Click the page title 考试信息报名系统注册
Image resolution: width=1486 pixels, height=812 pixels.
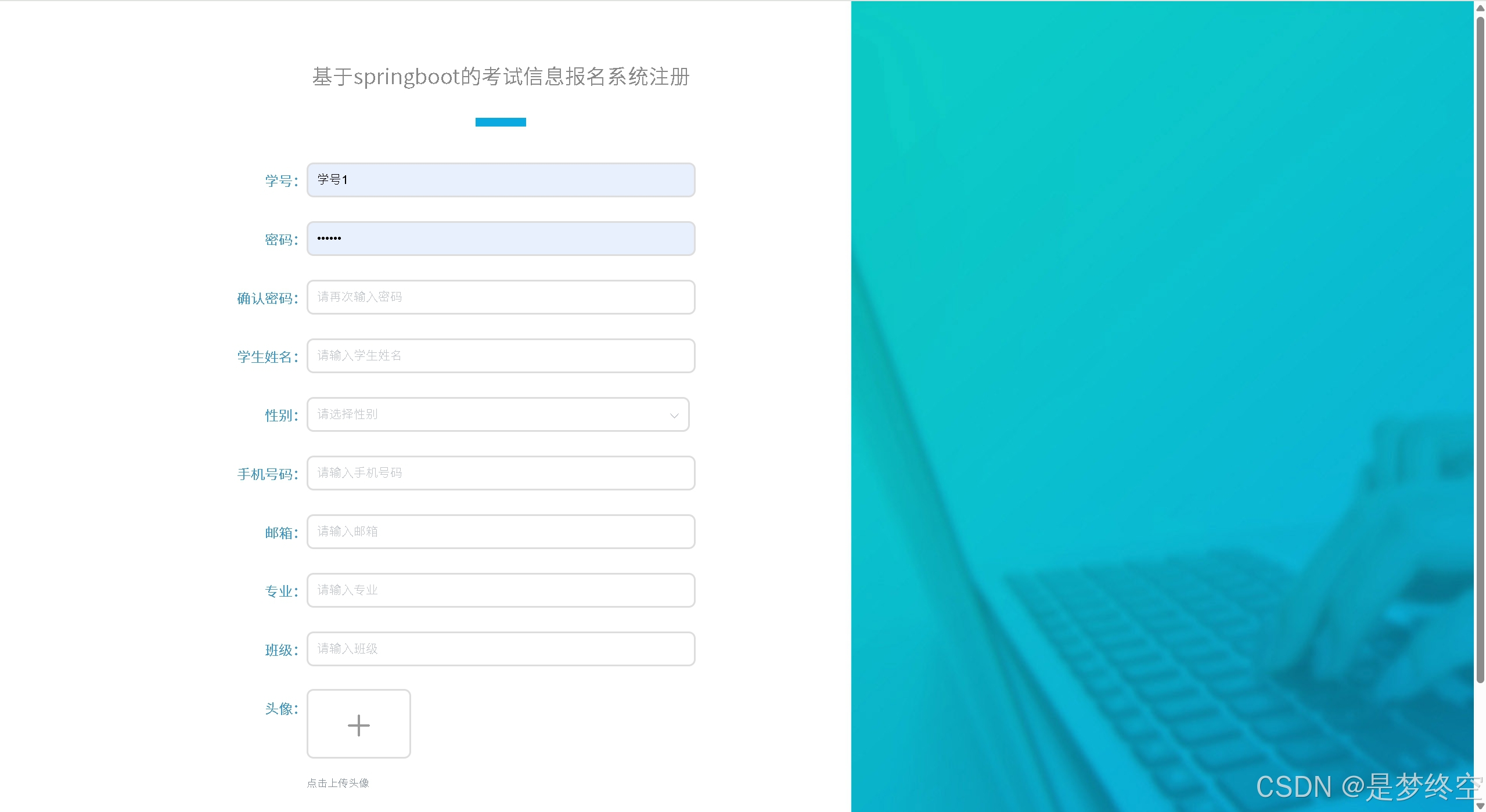501,77
